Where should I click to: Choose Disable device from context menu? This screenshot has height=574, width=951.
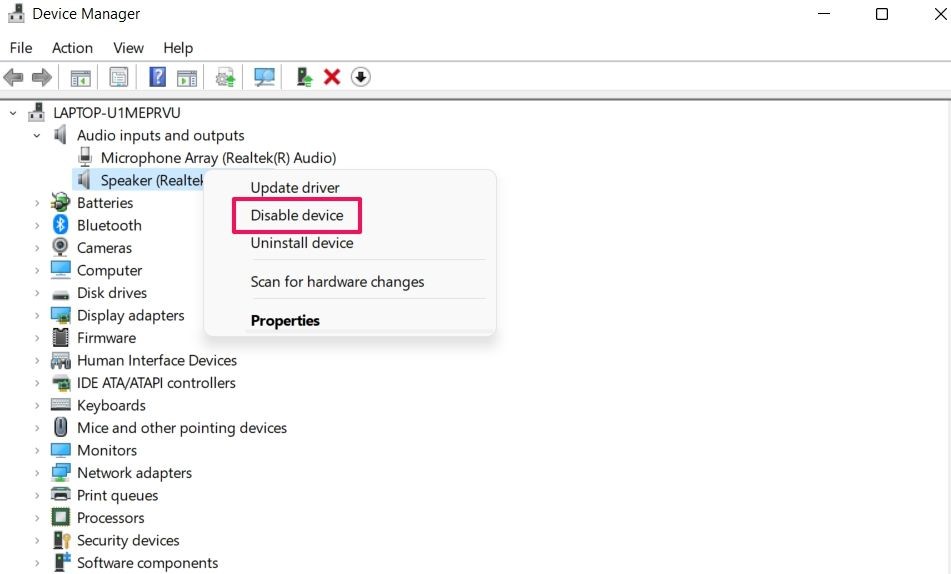tap(297, 215)
